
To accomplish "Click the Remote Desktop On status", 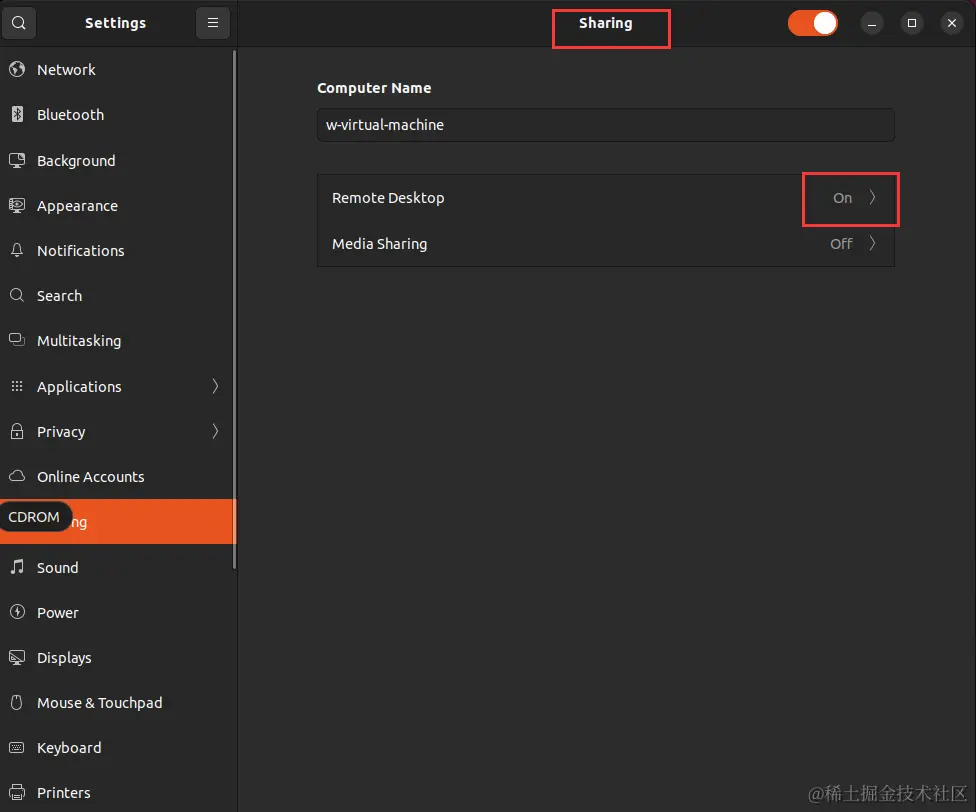I will coord(842,198).
